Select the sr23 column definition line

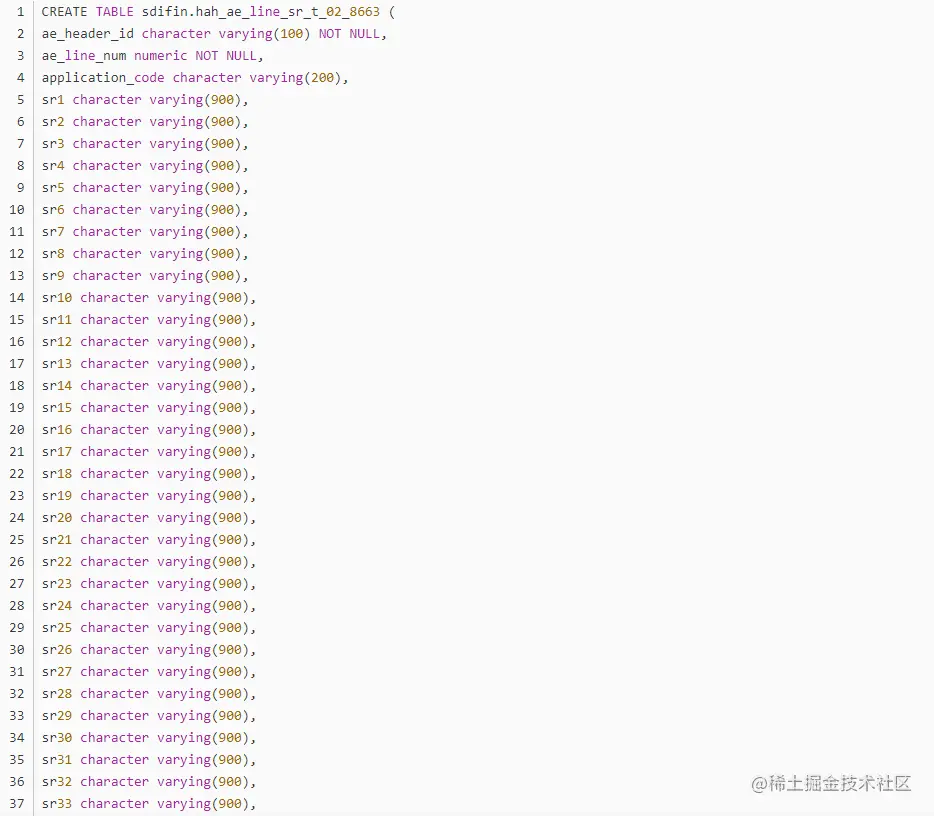pyautogui.click(x=149, y=585)
